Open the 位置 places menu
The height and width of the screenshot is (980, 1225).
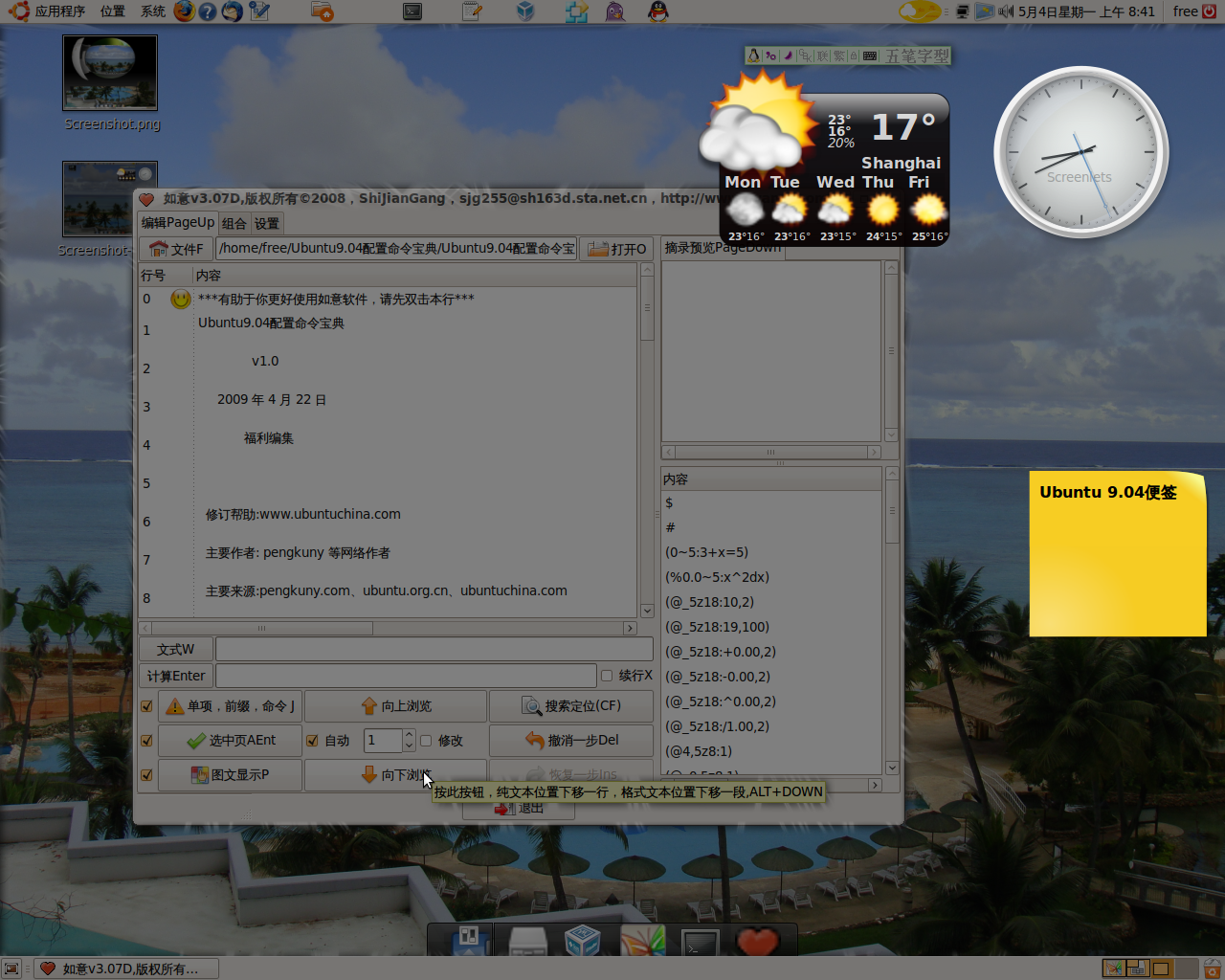113,11
